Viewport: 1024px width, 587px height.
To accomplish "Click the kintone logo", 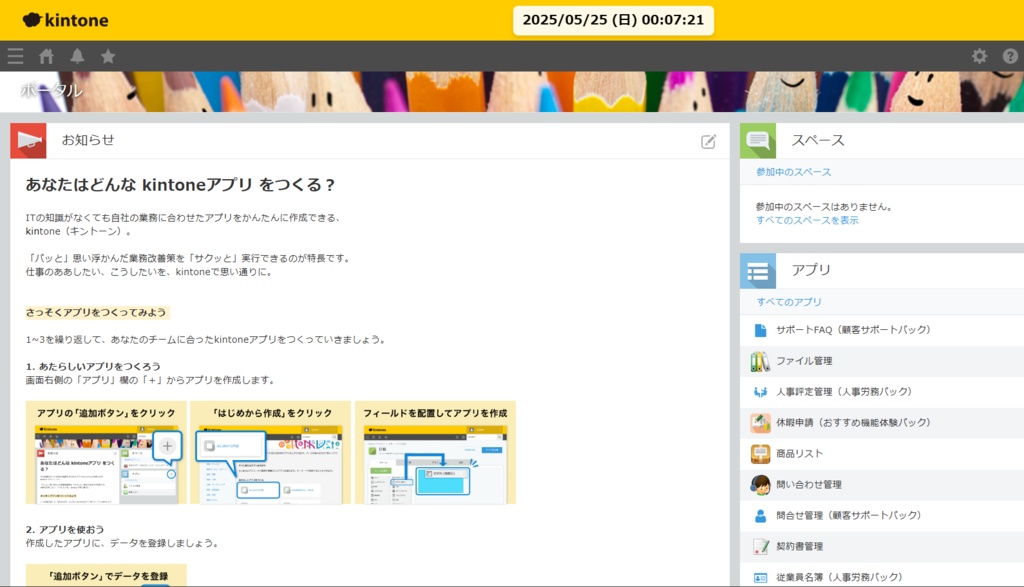I will 65,20.
